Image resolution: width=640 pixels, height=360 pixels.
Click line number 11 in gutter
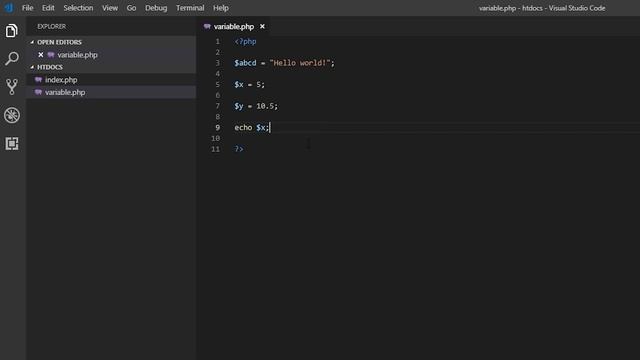[x=216, y=149]
